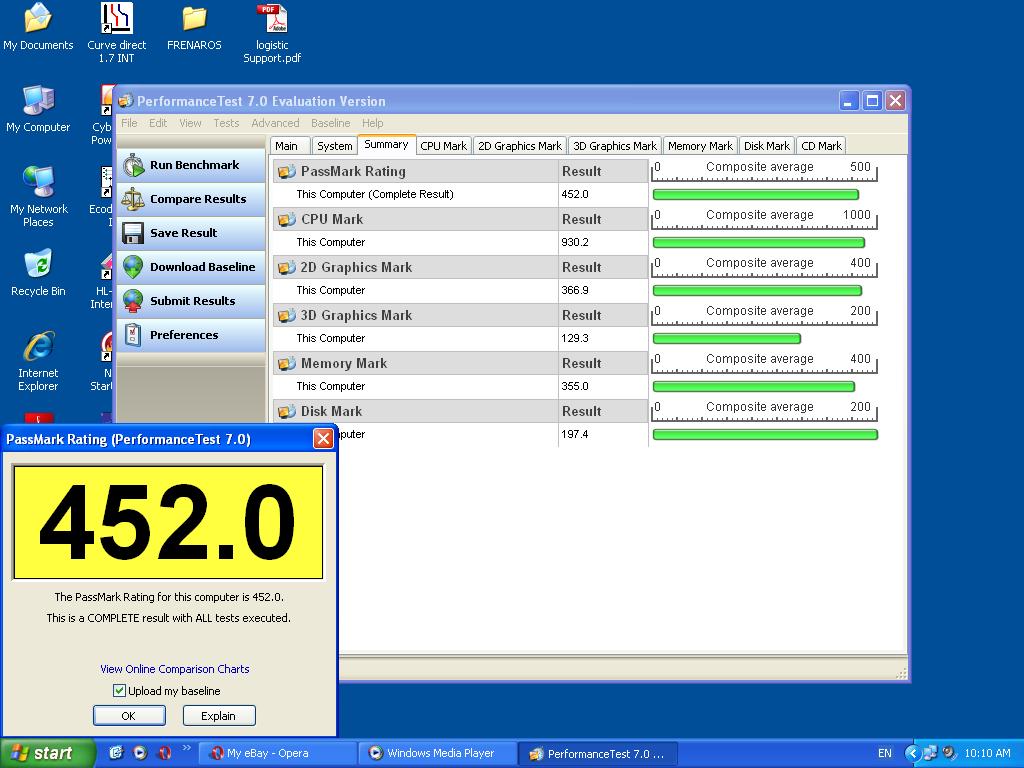The image size is (1024, 768).
Task: Click the volume speaker tray icon
Action: (949, 753)
